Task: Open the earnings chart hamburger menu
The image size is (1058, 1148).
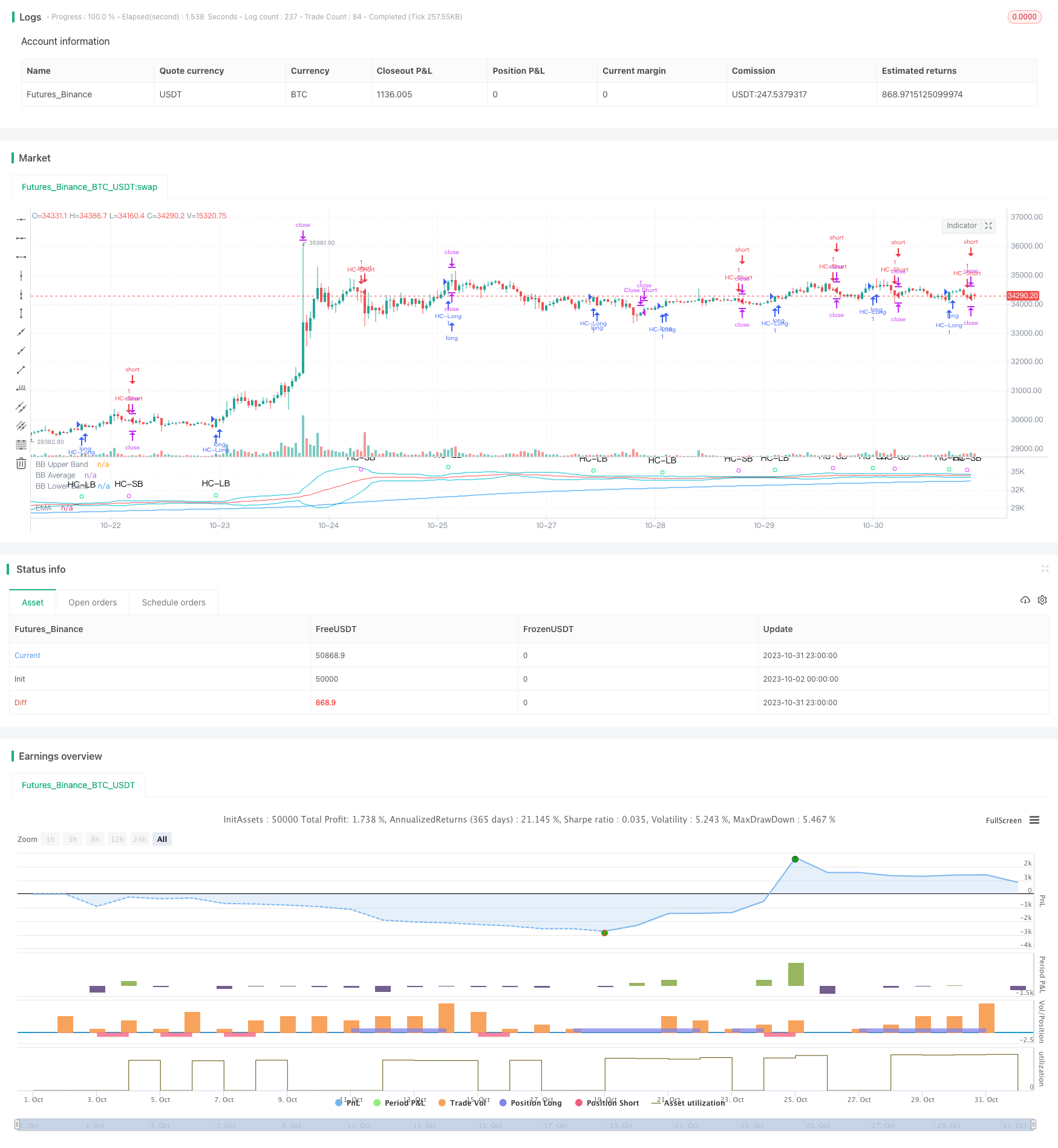Action: coord(1034,820)
